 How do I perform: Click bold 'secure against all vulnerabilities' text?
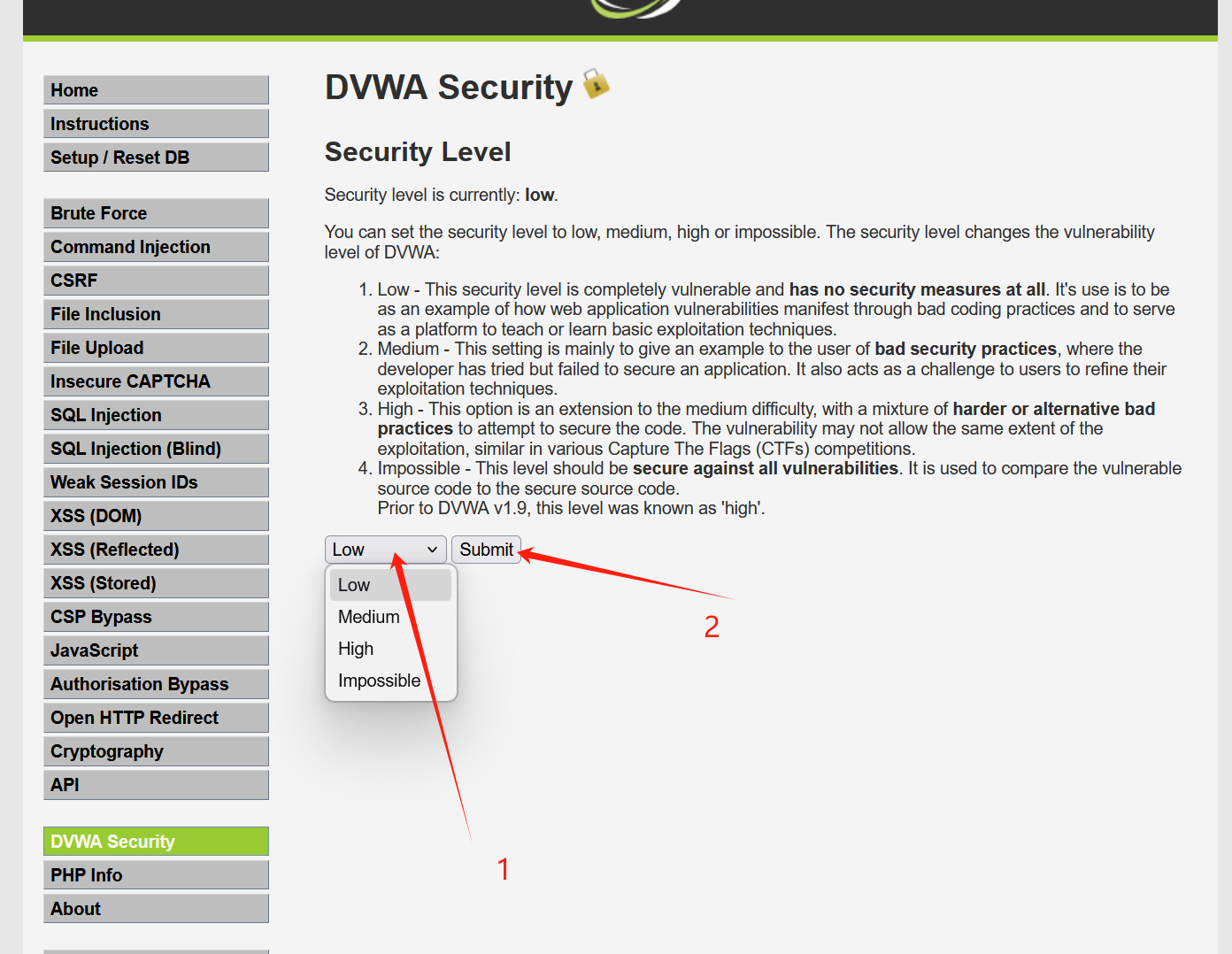[766, 468]
